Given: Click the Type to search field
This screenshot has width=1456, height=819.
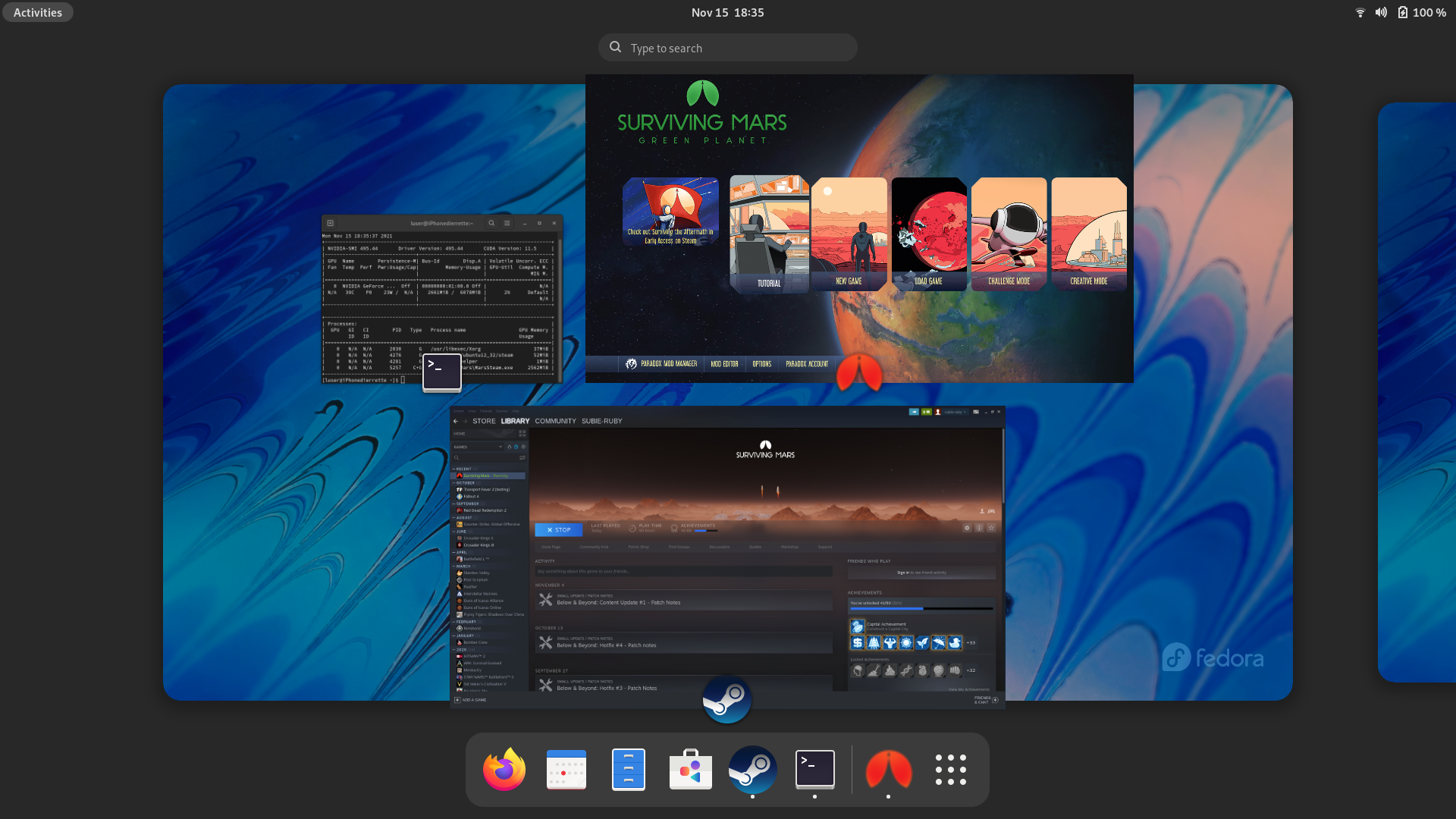Looking at the screenshot, I should pyautogui.click(x=728, y=48).
